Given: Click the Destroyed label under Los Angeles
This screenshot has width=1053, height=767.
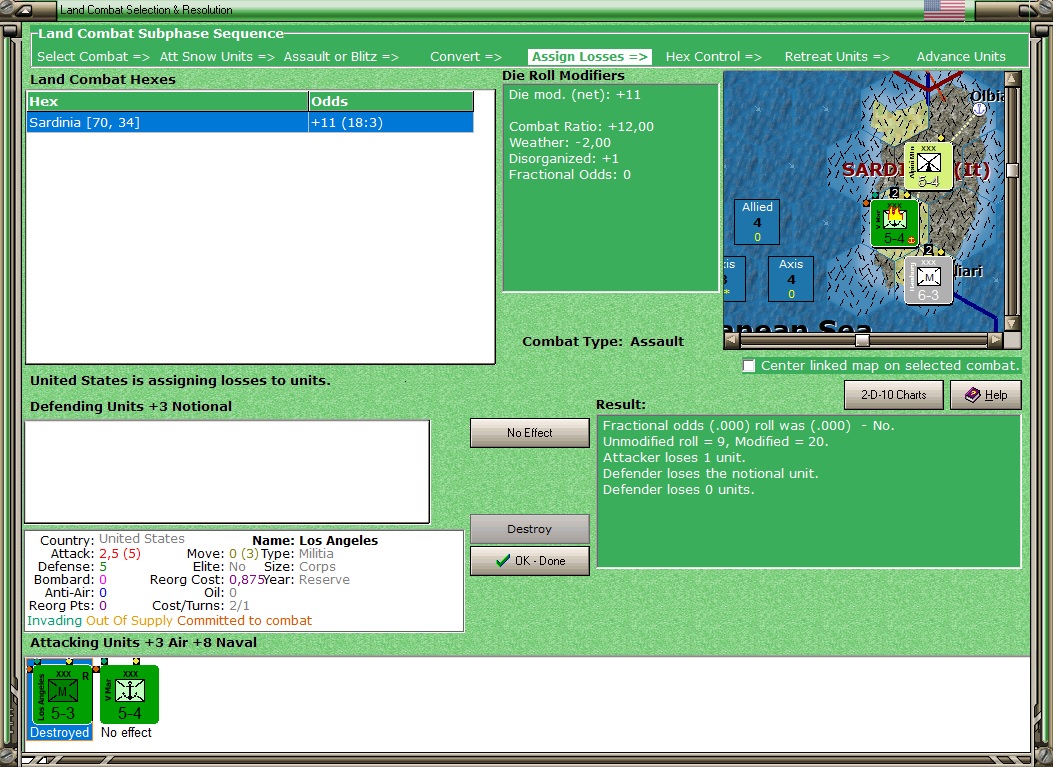Looking at the screenshot, I should pyautogui.click(x=59, y=732).
